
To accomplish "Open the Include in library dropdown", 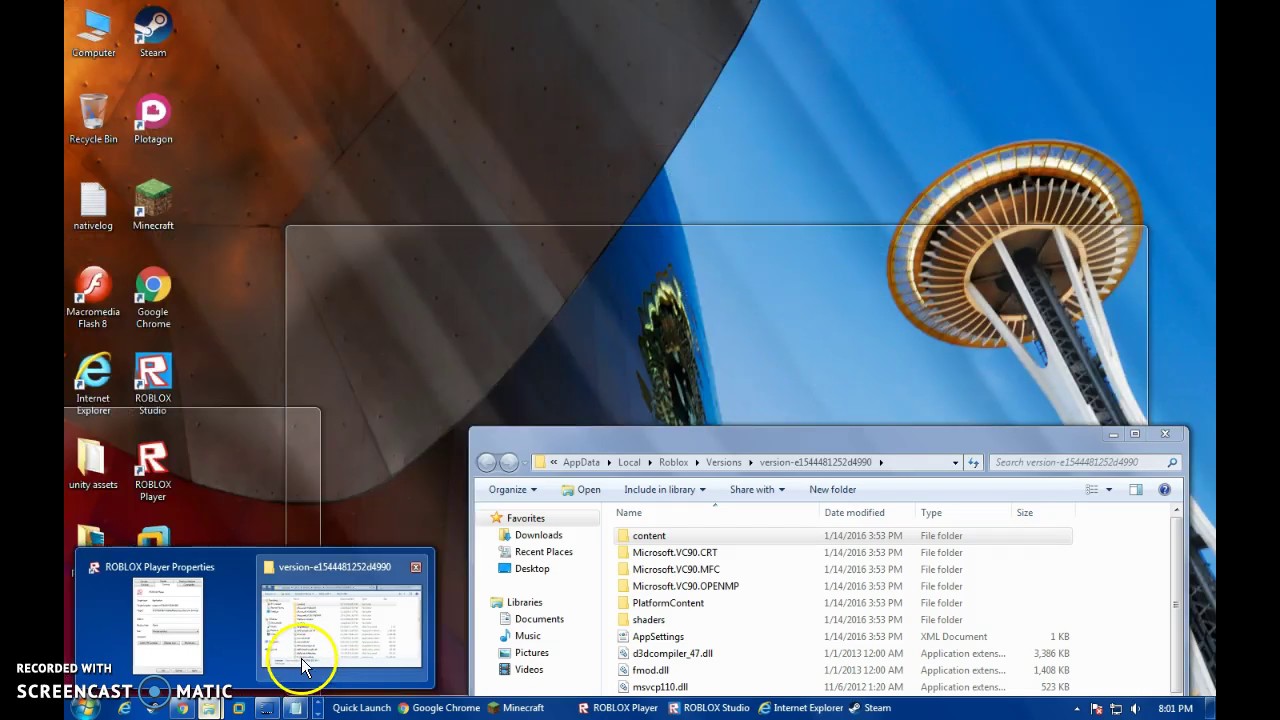I will click(665, 490).
